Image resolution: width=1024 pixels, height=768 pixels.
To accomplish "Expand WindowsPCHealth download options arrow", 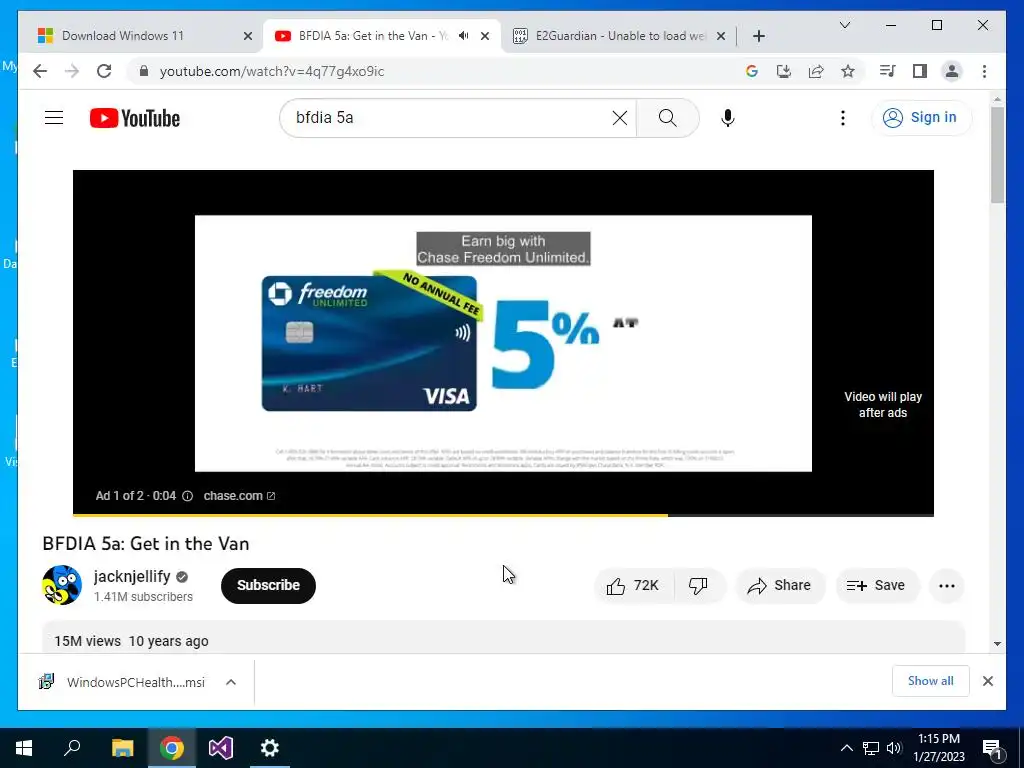I will [x=231, y=682].
